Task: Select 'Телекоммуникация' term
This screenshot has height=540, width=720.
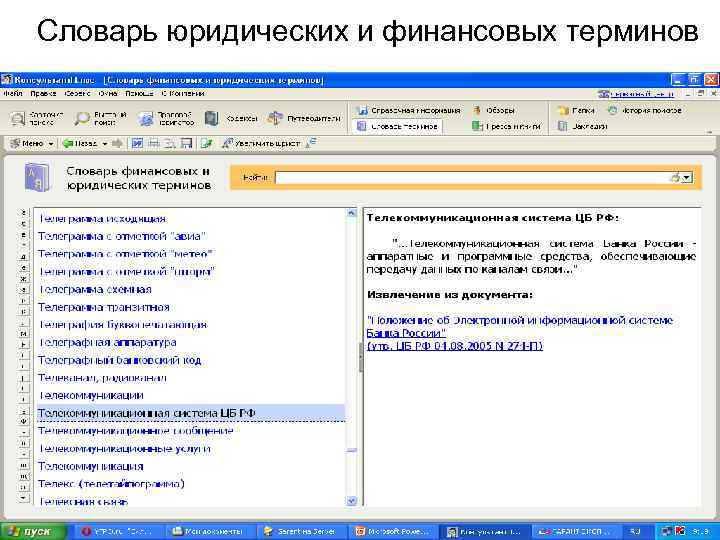Action: coord(90,467)
